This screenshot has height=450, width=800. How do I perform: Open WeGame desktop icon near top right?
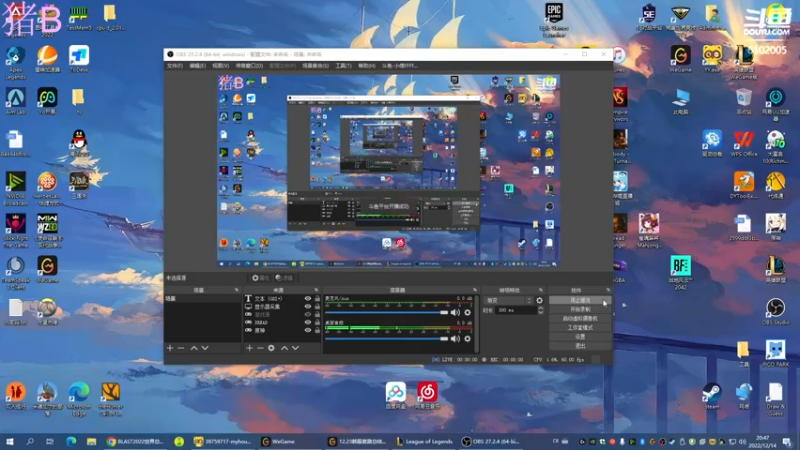point(680,59)
